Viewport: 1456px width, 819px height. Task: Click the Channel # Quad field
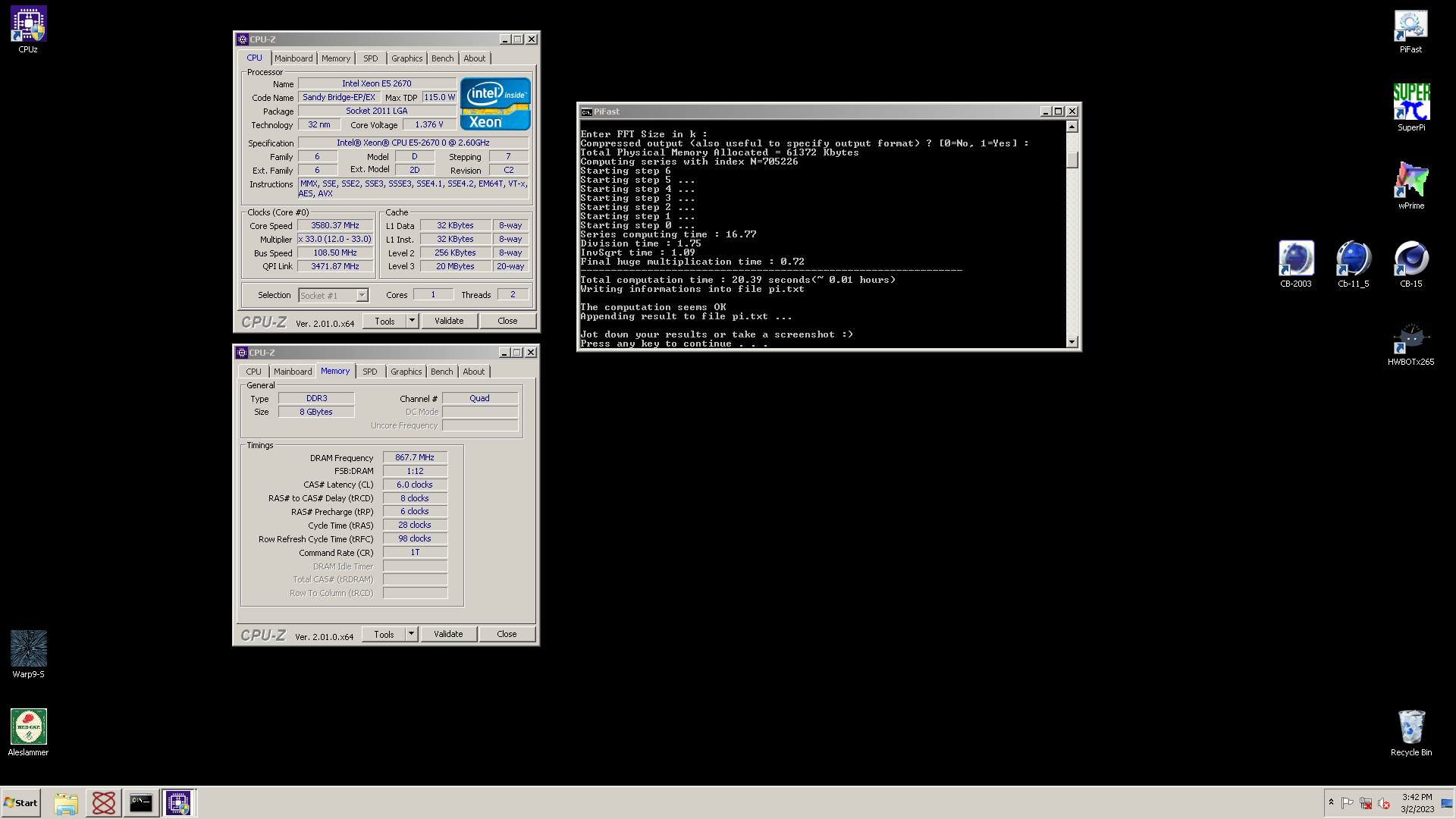tap(479, 398)
